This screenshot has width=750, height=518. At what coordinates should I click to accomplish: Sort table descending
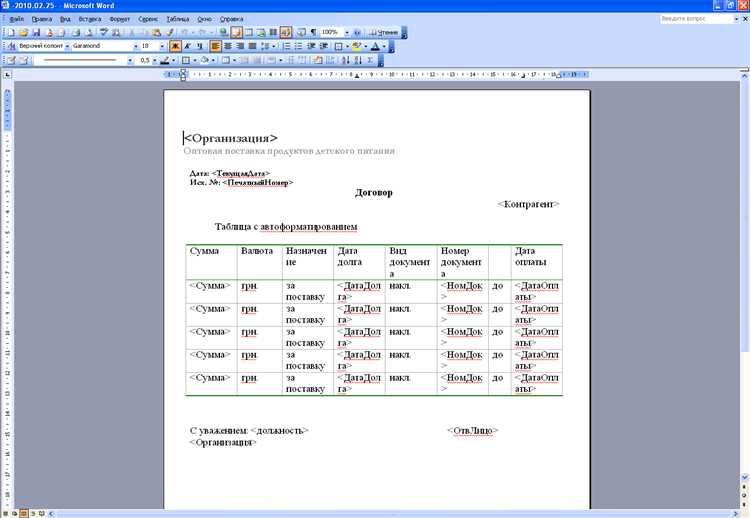(x=358, y=60)
